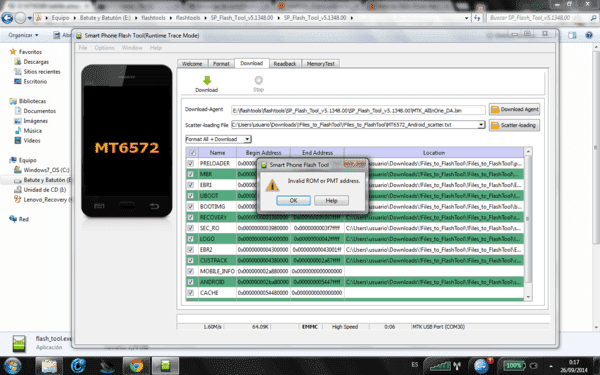This screenshot has height=375, width=600.
Task: Click the flash_tool.exe file icon
Action: [x=19, y=343]
